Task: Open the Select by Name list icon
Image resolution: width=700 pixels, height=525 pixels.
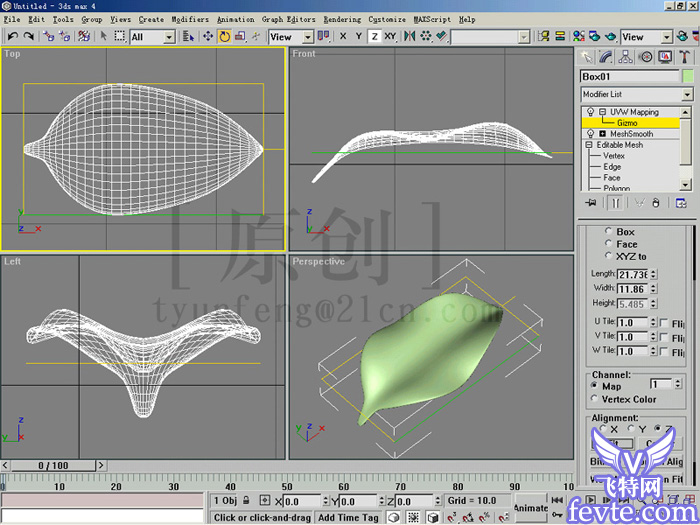Action: coord(188,37)
